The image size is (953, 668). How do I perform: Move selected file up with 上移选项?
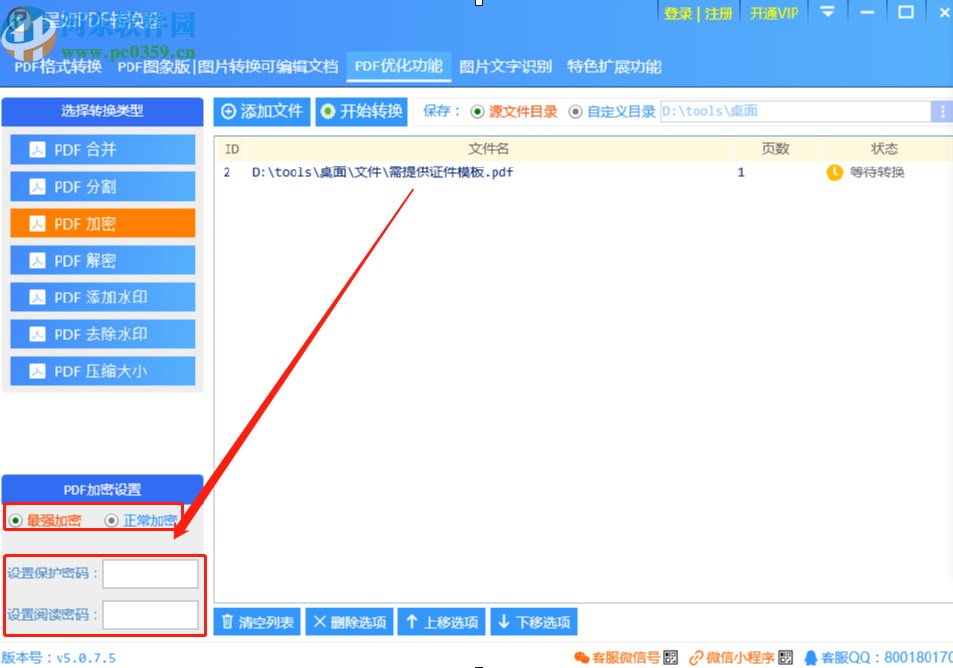point(441,621)
